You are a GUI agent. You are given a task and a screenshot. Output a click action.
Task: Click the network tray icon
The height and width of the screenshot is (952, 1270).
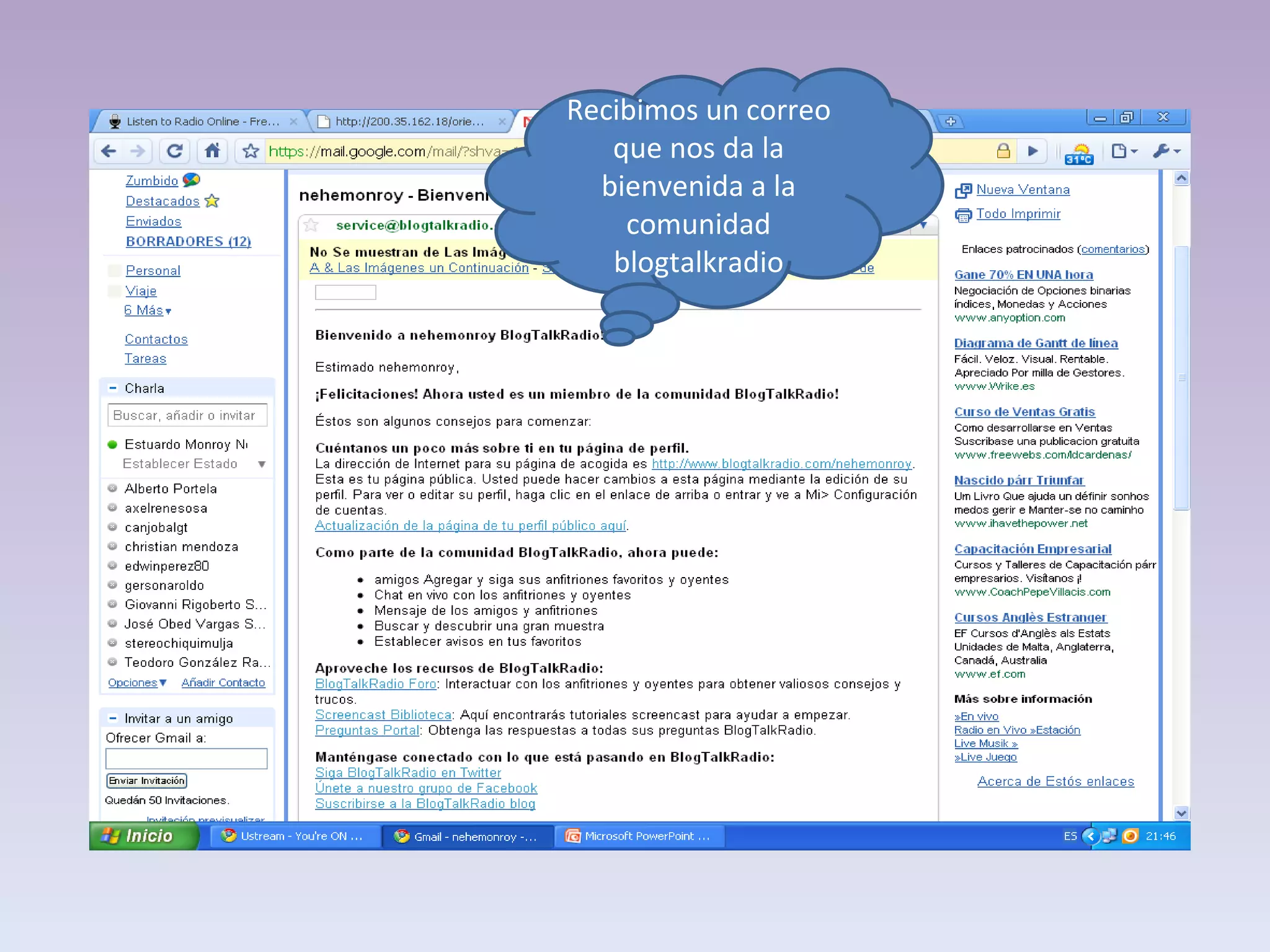point(1109,836)
